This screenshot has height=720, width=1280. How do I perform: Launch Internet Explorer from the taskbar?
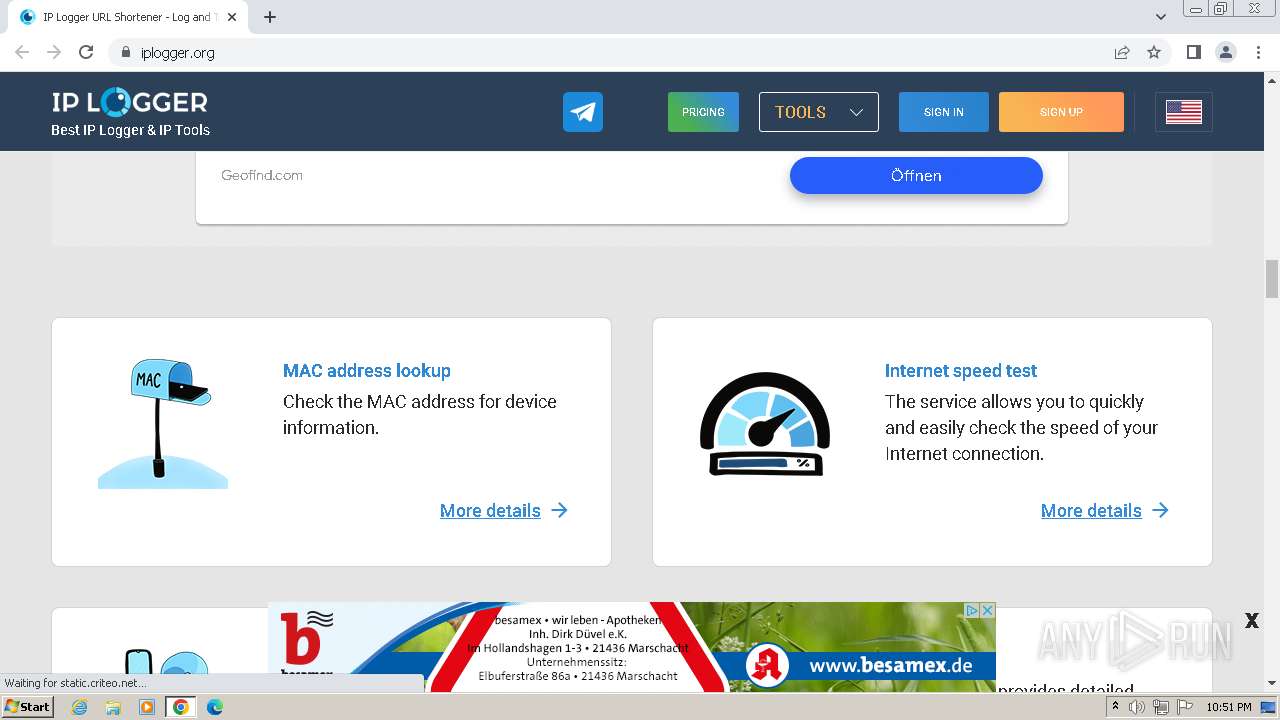click(80, 706)
